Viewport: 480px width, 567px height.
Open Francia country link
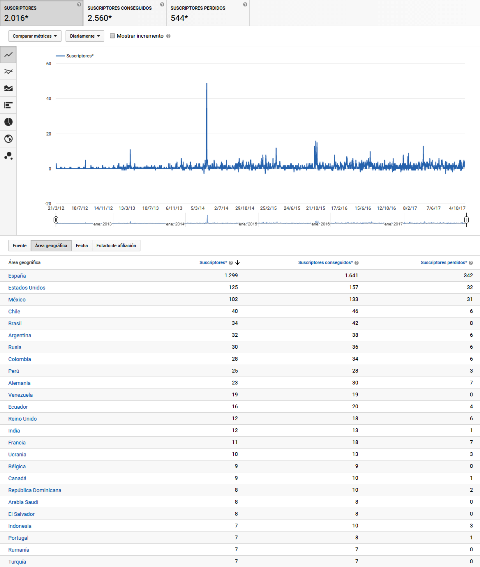click(17, 443)
